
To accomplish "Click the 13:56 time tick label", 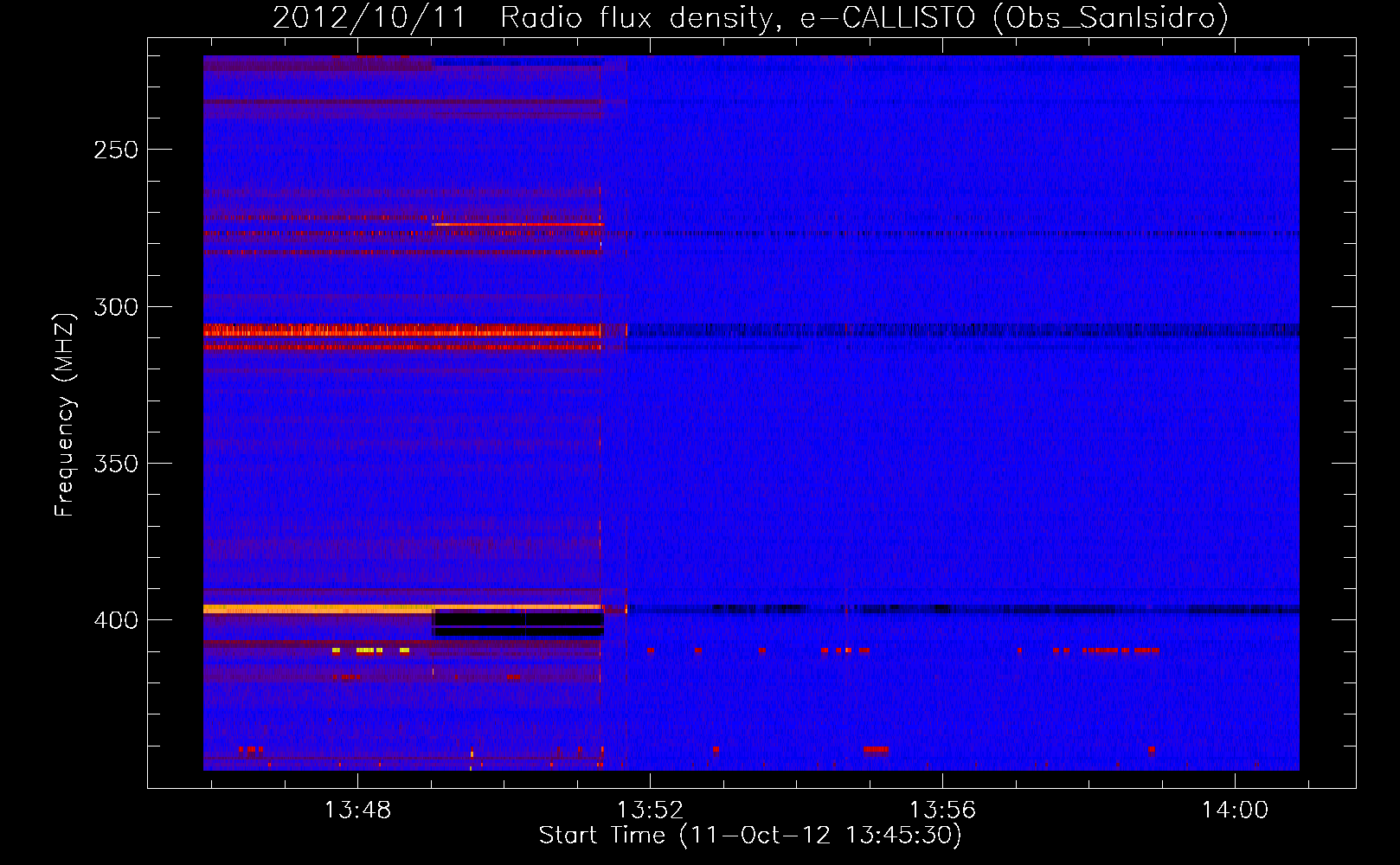I will [x=942, y=810].
